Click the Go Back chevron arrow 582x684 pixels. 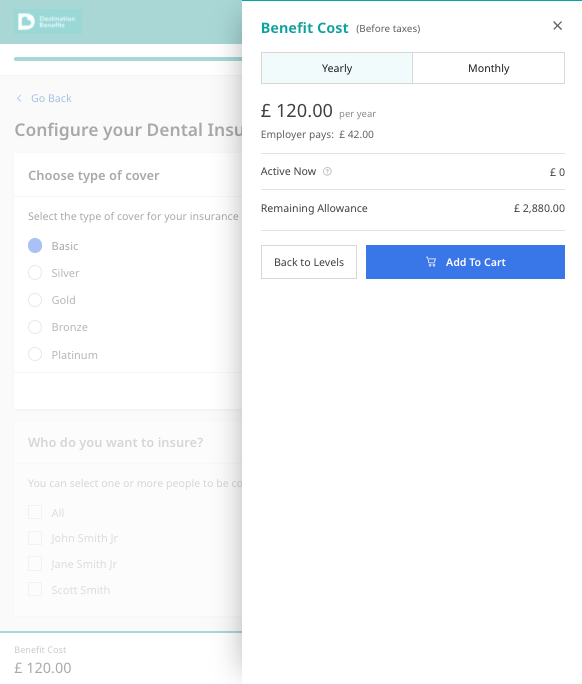[19, 98]
